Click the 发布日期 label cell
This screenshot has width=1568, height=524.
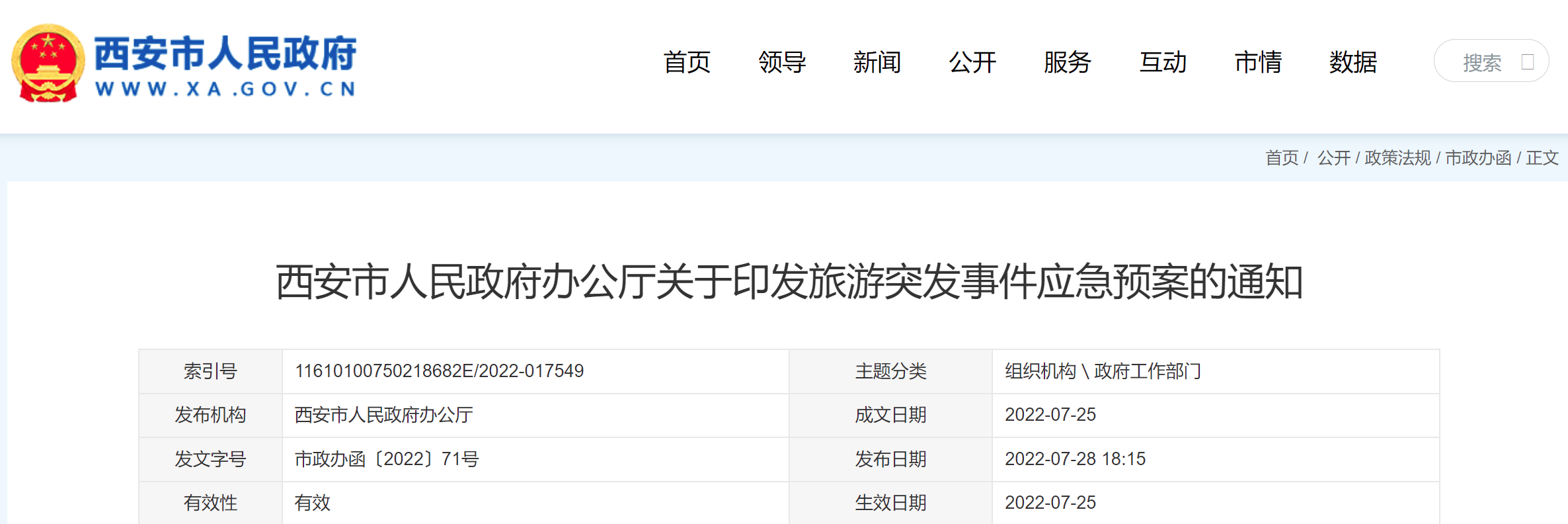pyautogui.click(x=890, y=459)
